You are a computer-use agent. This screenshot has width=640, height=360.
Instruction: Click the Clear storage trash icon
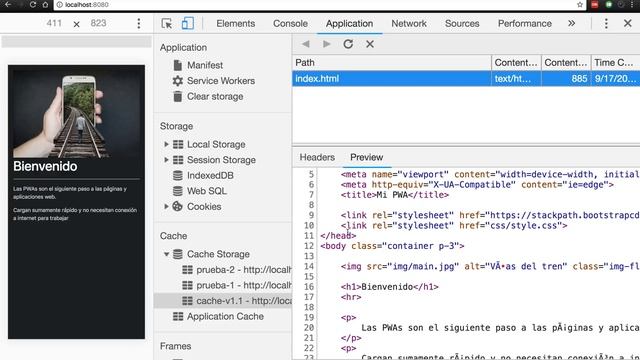click(x=178, y=97)
